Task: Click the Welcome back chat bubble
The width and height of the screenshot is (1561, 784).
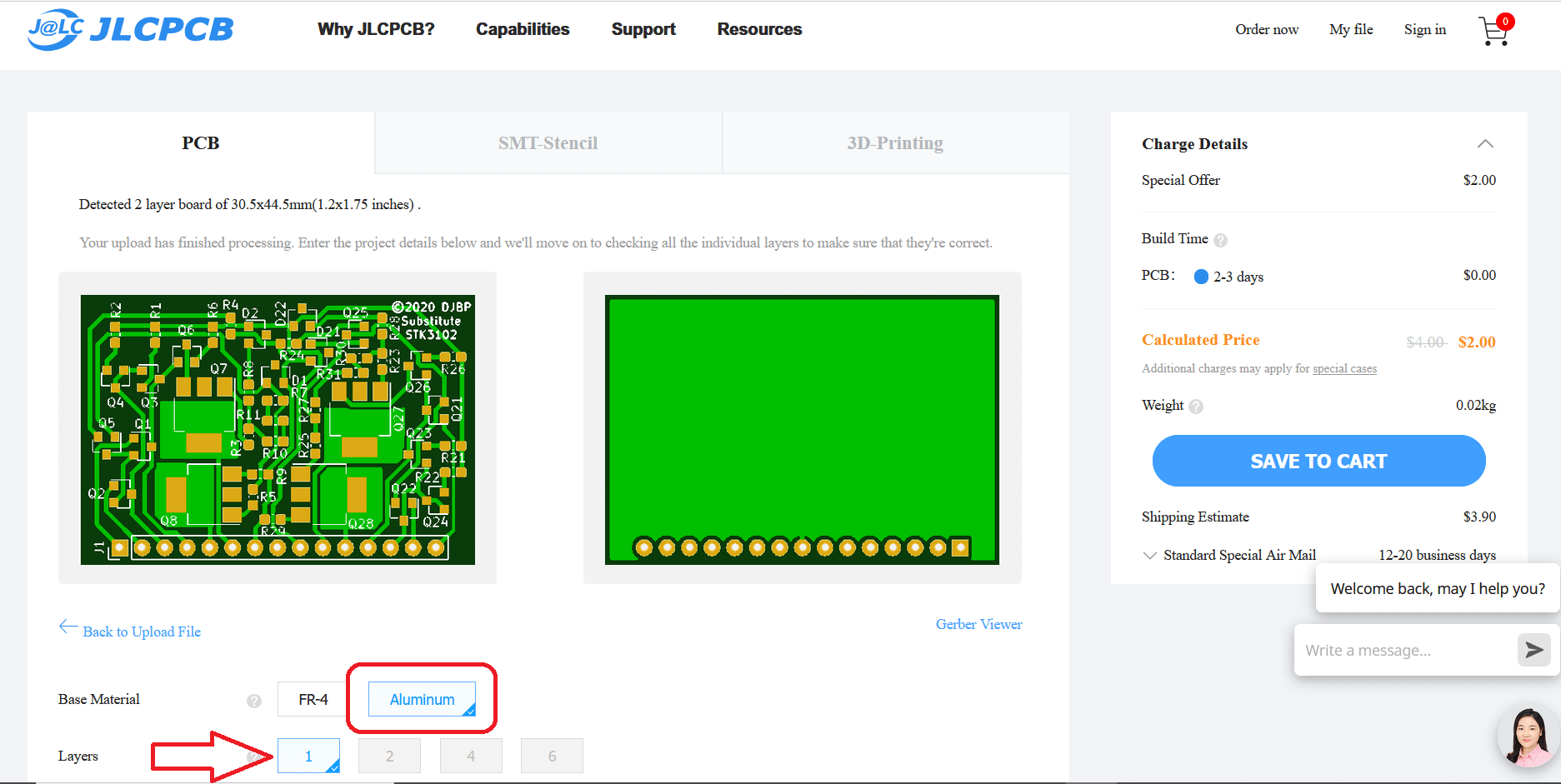Action: 1438,588
